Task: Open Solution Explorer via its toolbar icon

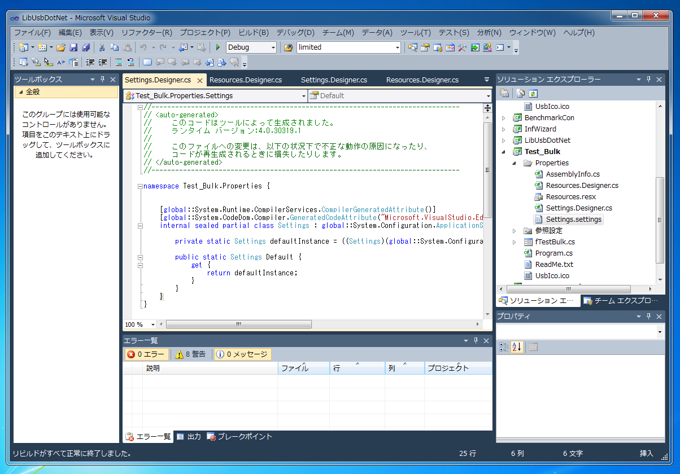Action: (x=412, y=47)
